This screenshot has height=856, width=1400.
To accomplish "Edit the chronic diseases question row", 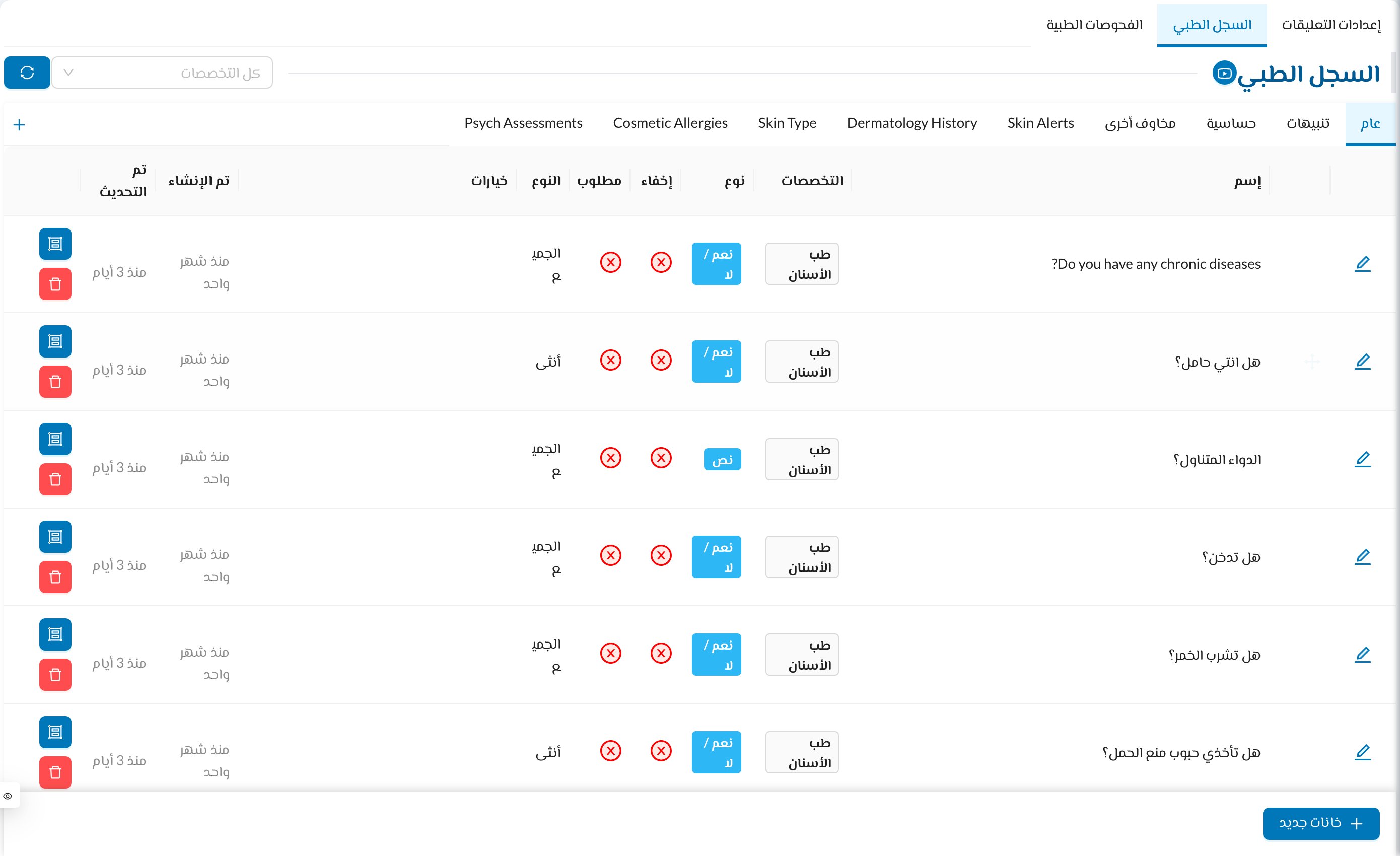I will pos(1363,263).
